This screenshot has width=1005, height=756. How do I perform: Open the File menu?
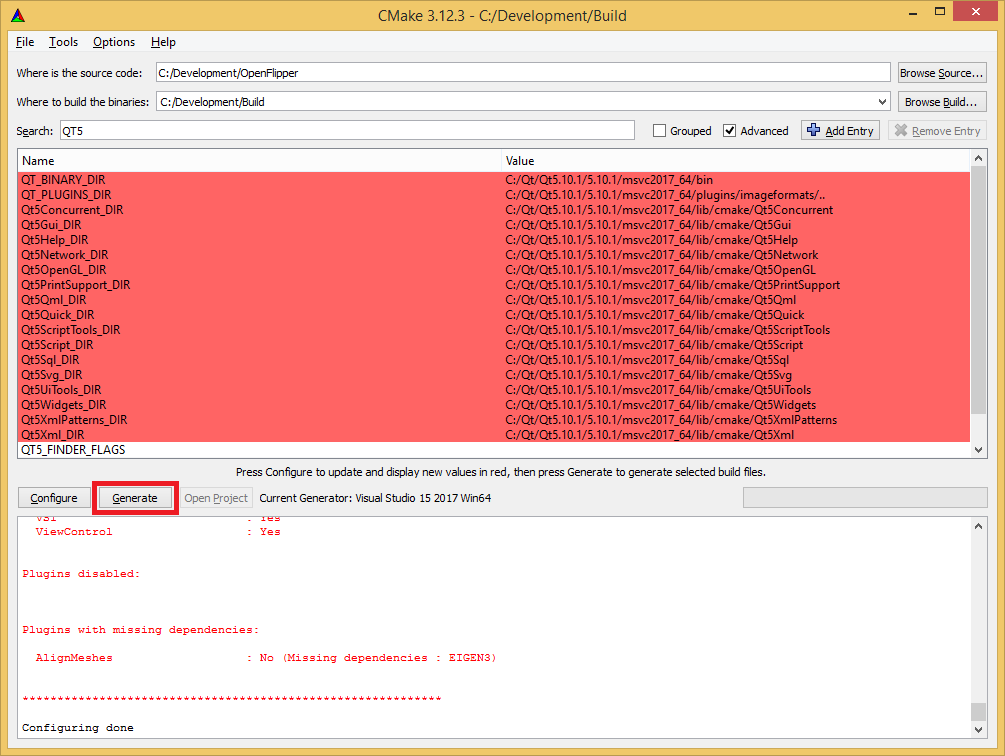coord(24,42)
